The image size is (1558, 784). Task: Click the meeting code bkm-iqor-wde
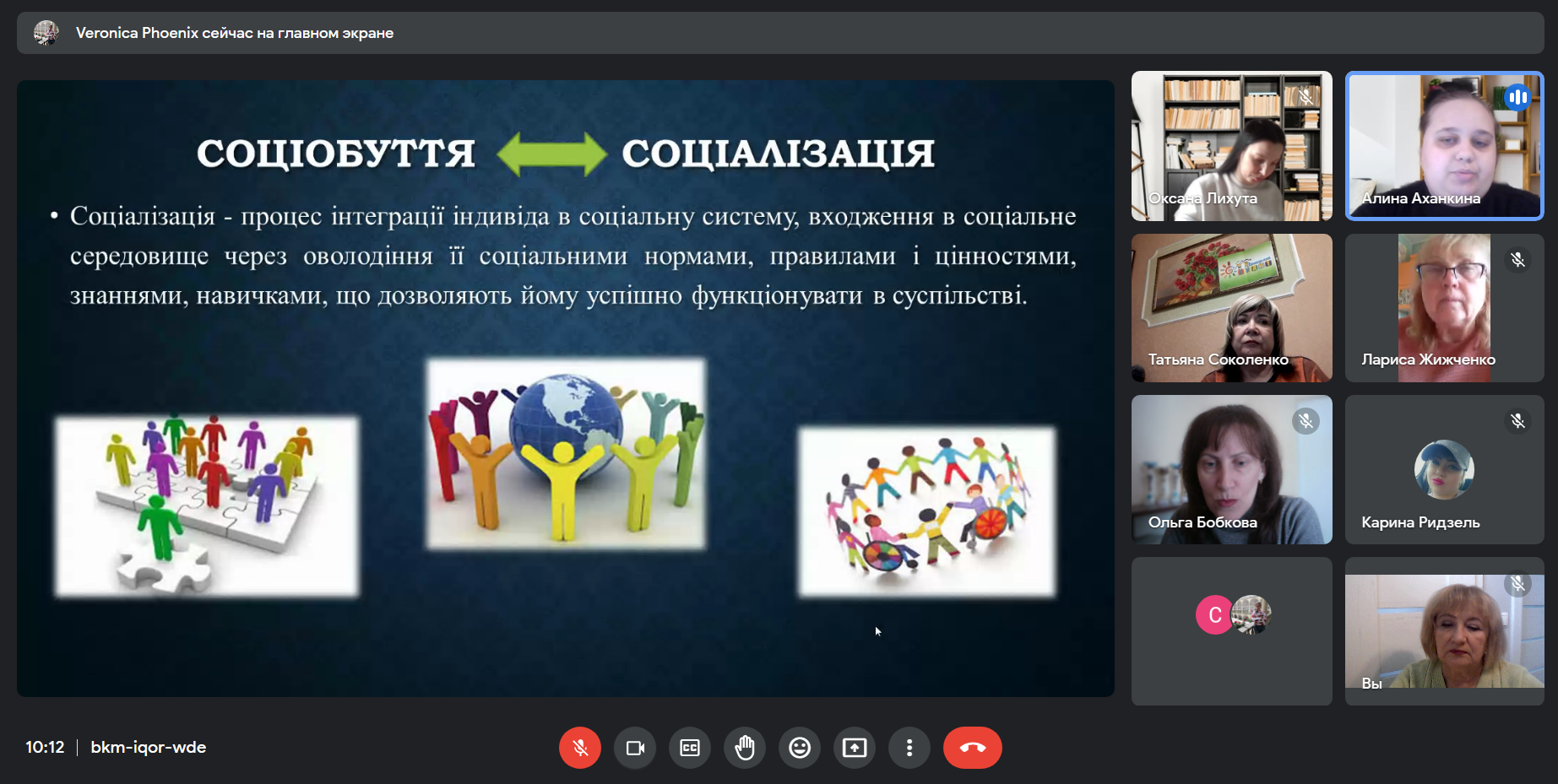[149, 748]
